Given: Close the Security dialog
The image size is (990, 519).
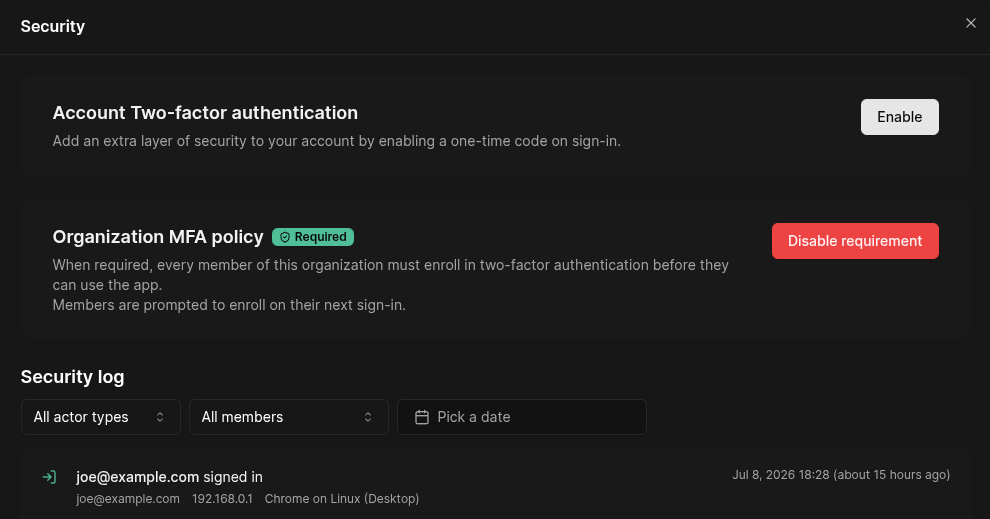Looking at the screenshot, I should (x=970, y=23).
